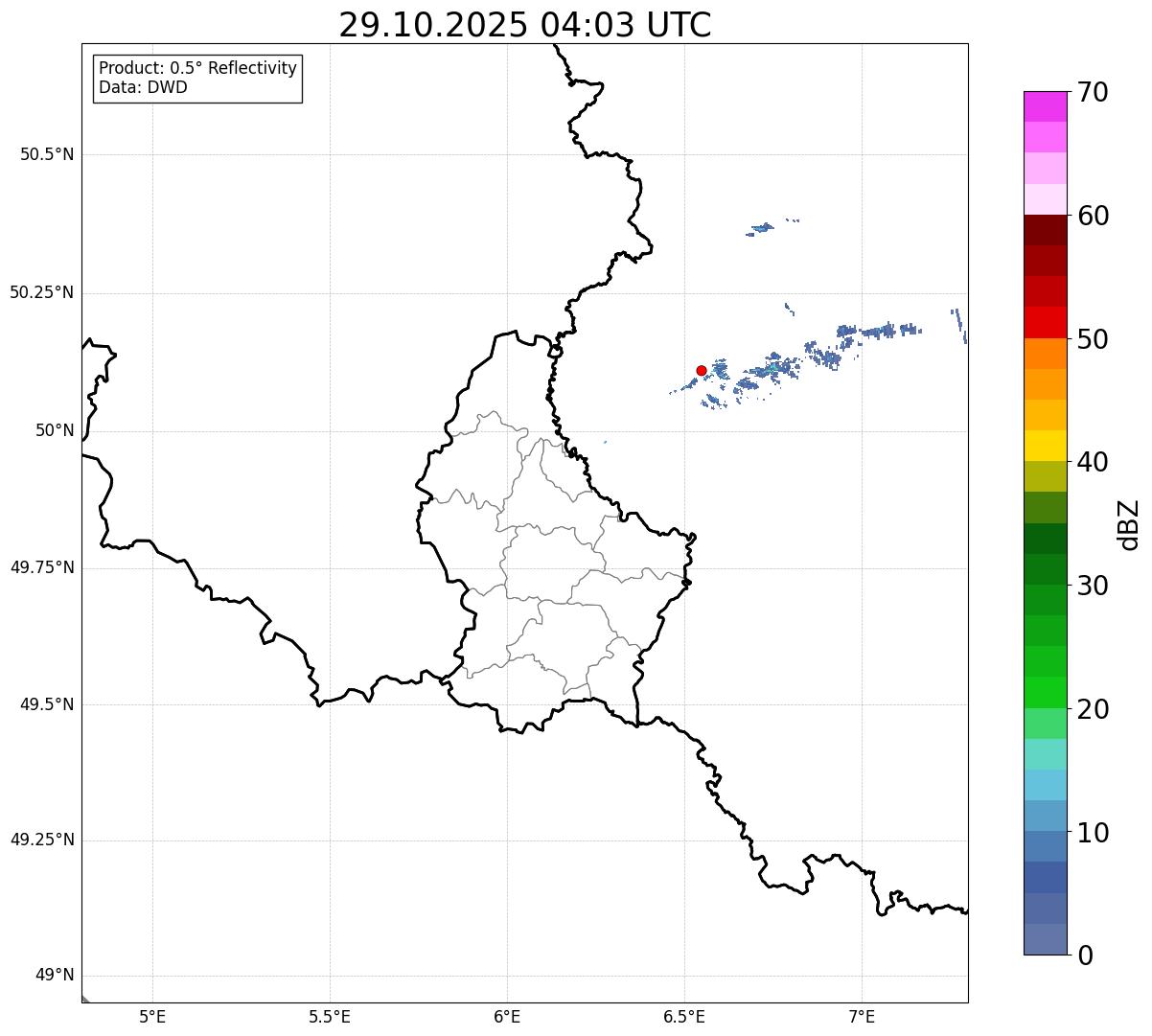Viewport: 1152px width, 1036px height.
Task: Click the latitude label '49.5°N'
Action: pyautogui.click(x=47, y=705)
